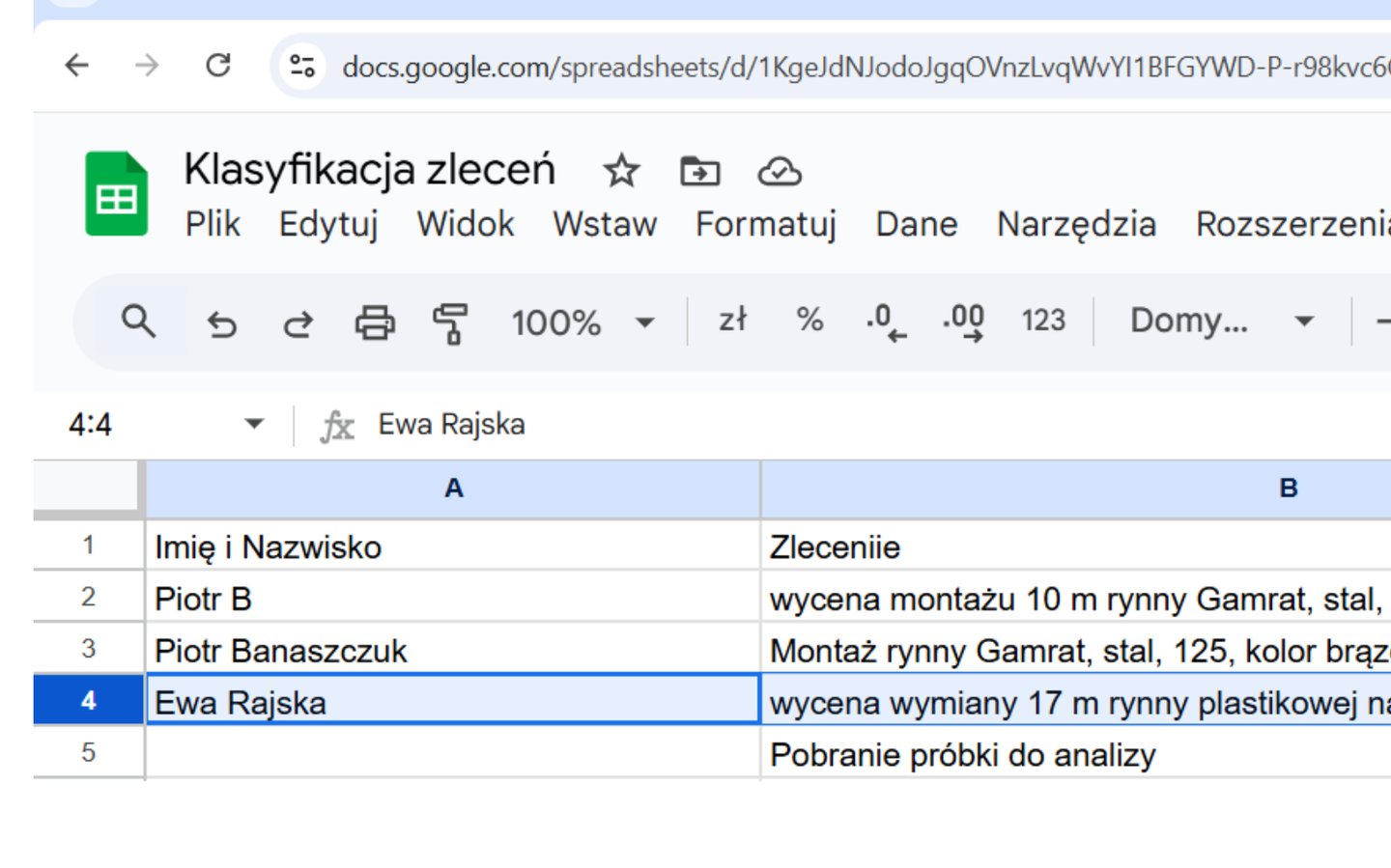Click the cell containing Piotr Banaszczuk
This screenshot has height=868, width=1391.
tap(452, 651)
